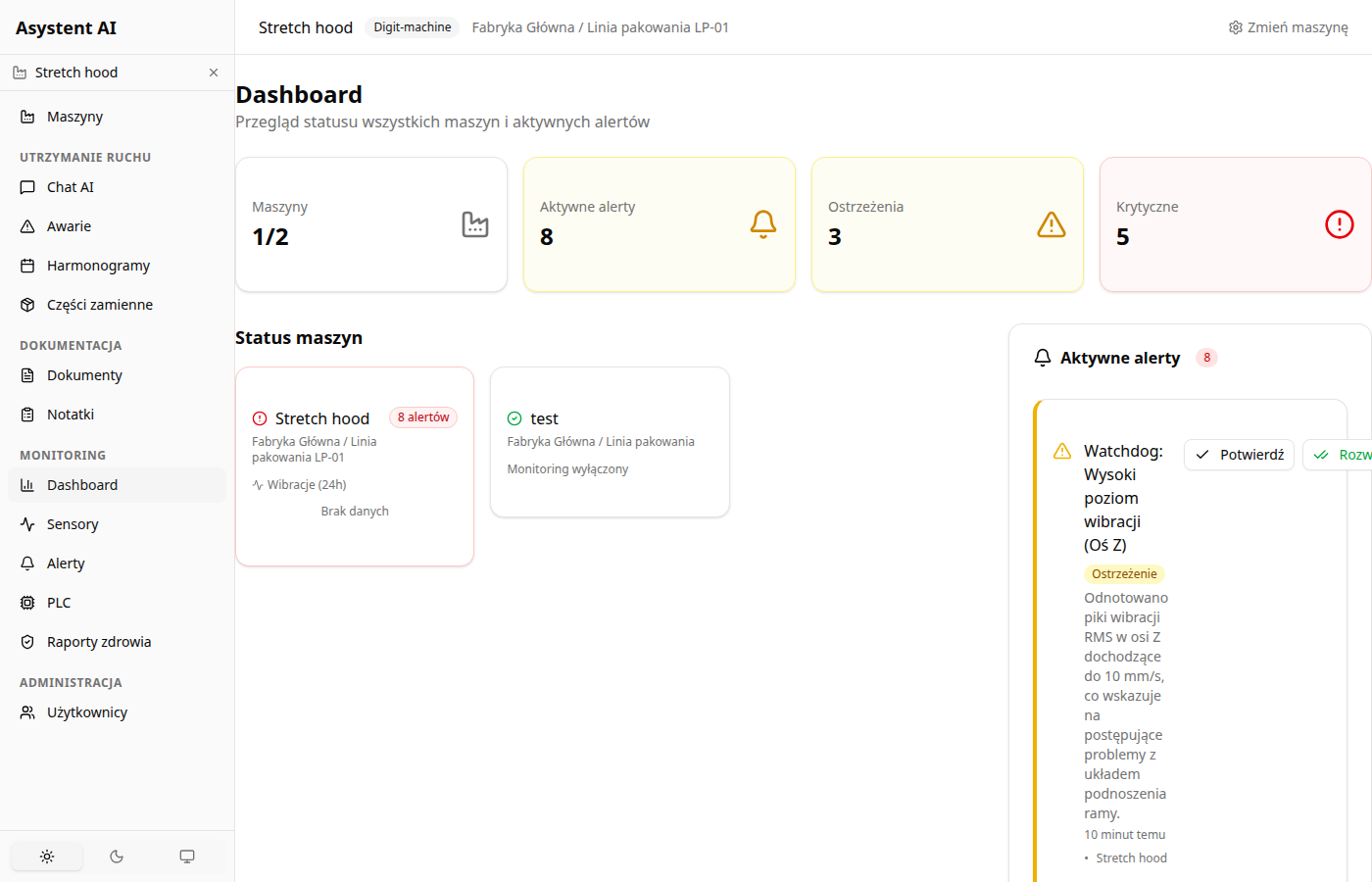
Task: Enable light theme with sun toggle
Action: coord(46,856)
